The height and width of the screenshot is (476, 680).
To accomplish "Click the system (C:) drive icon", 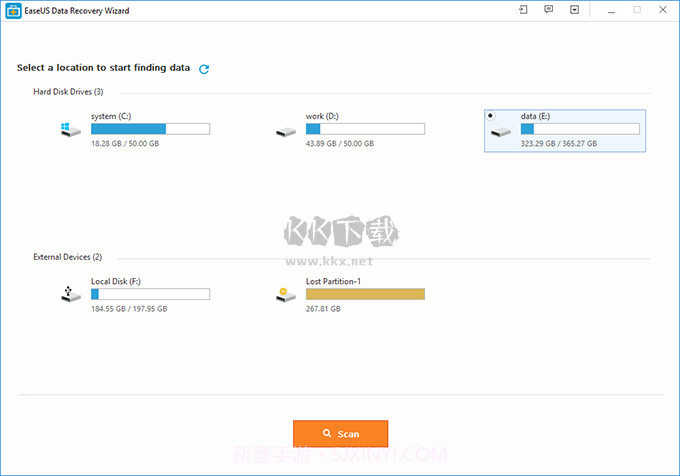I will (x=70, y=130).
